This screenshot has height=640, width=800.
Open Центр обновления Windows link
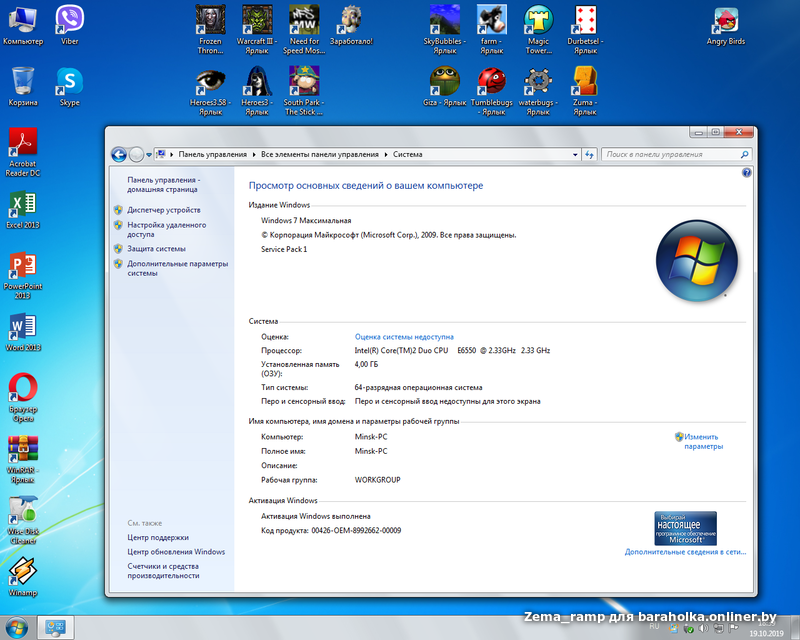click(x=176, y=552)
